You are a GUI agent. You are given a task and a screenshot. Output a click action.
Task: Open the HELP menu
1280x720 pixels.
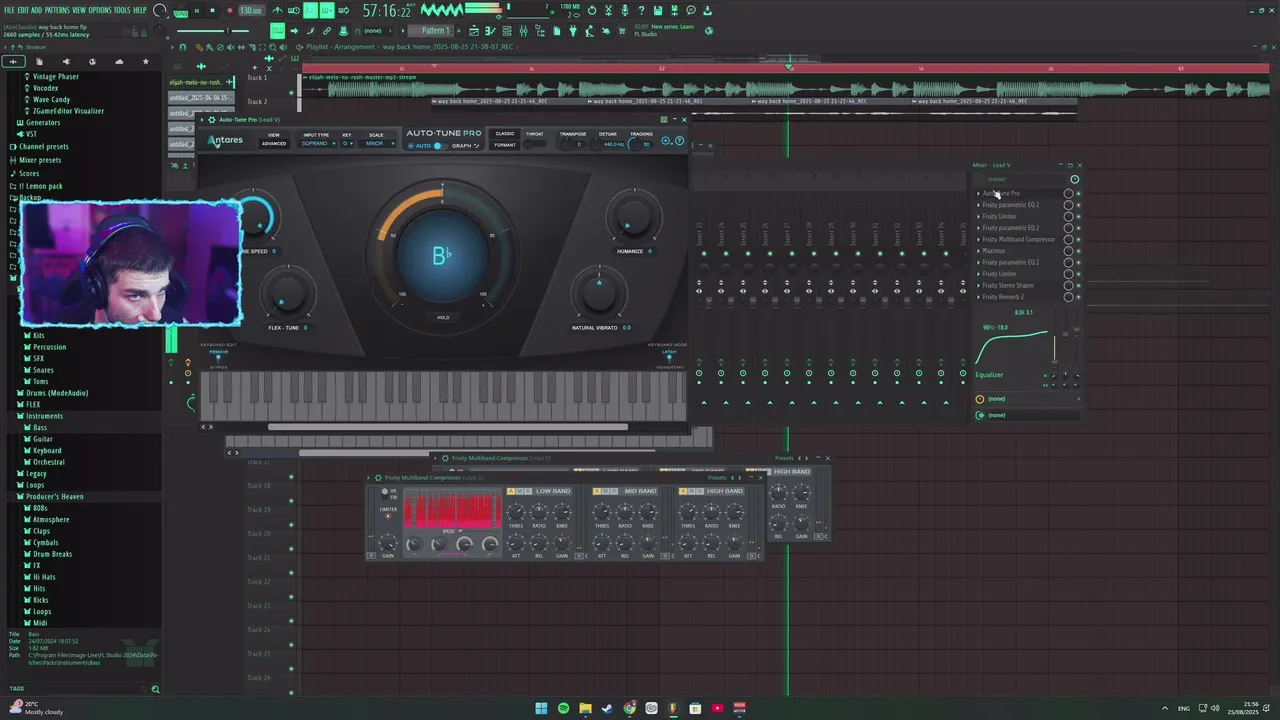(x=140, y=10)
